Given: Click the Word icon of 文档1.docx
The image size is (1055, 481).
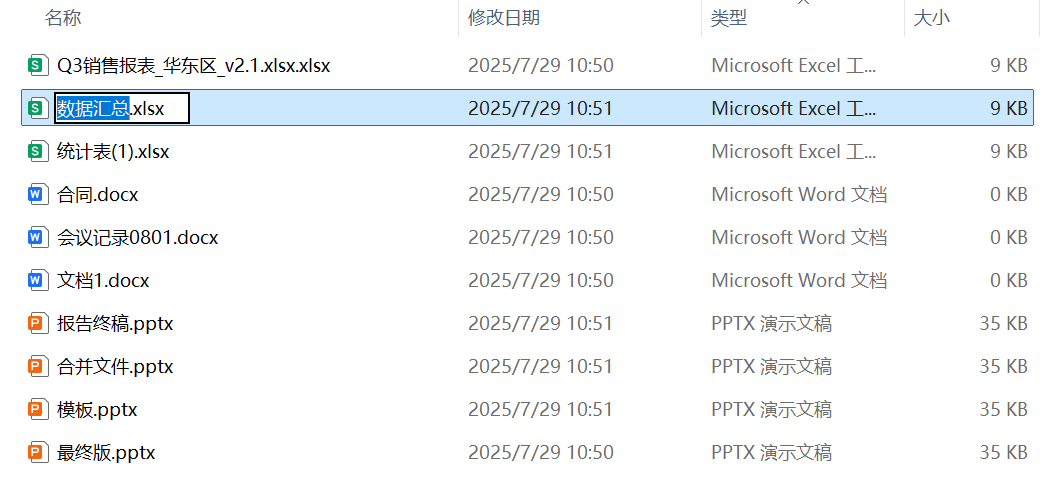Looking at the screenshot, I should [x=38, y=281].
